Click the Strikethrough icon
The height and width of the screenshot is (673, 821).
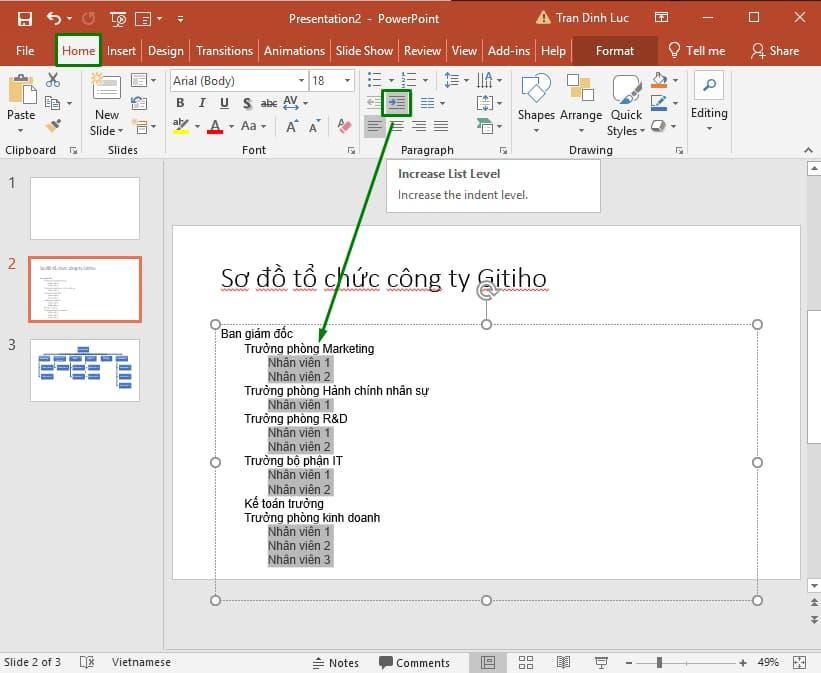pyautogui.click(x=268, y=102)
